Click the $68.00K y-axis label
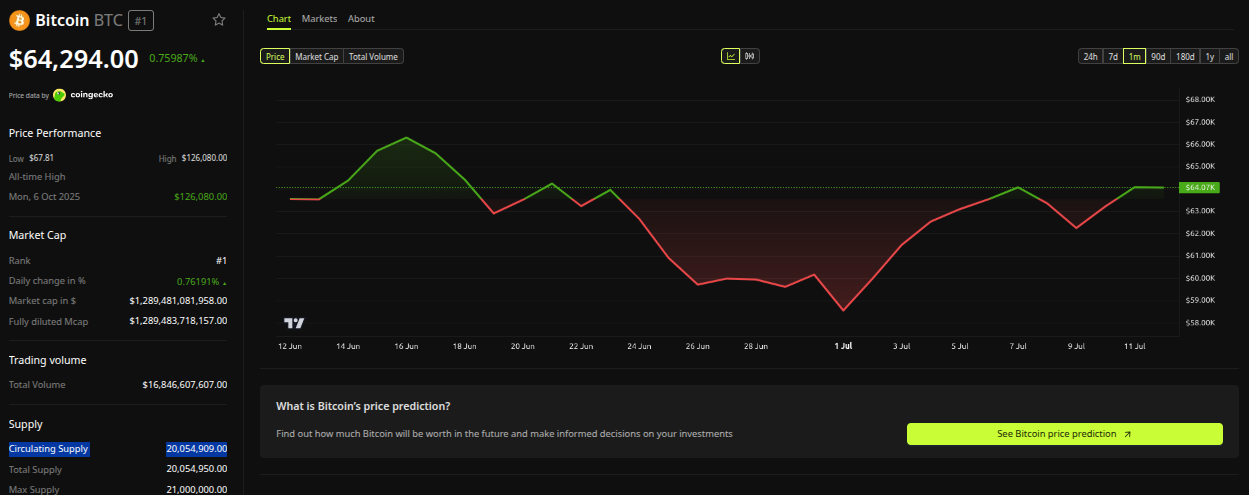Viewport: 1249px width, 495px height. coord(1199,100)
